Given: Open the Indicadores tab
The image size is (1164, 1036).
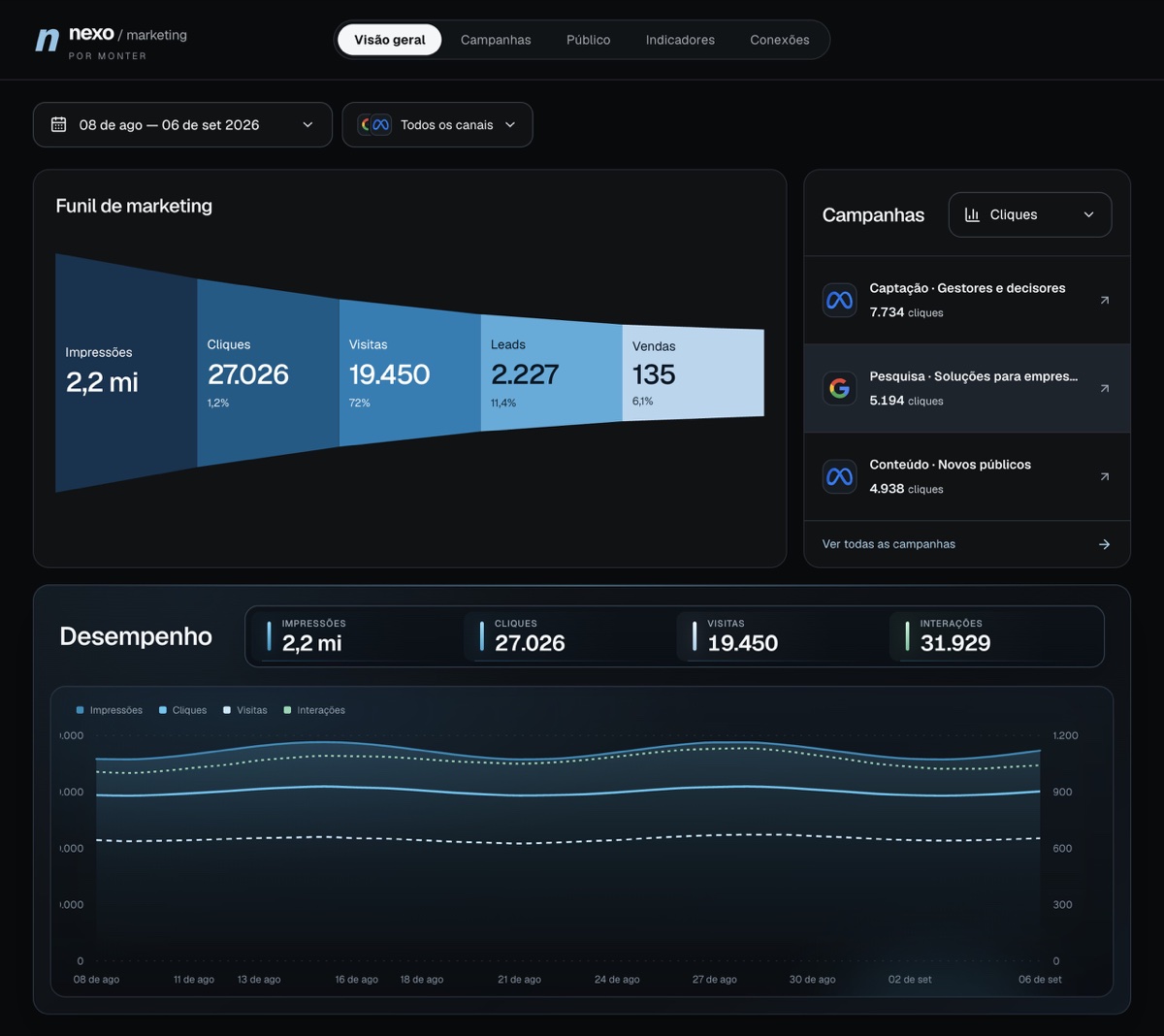Looking at the screenshot, I should point(680,40).
